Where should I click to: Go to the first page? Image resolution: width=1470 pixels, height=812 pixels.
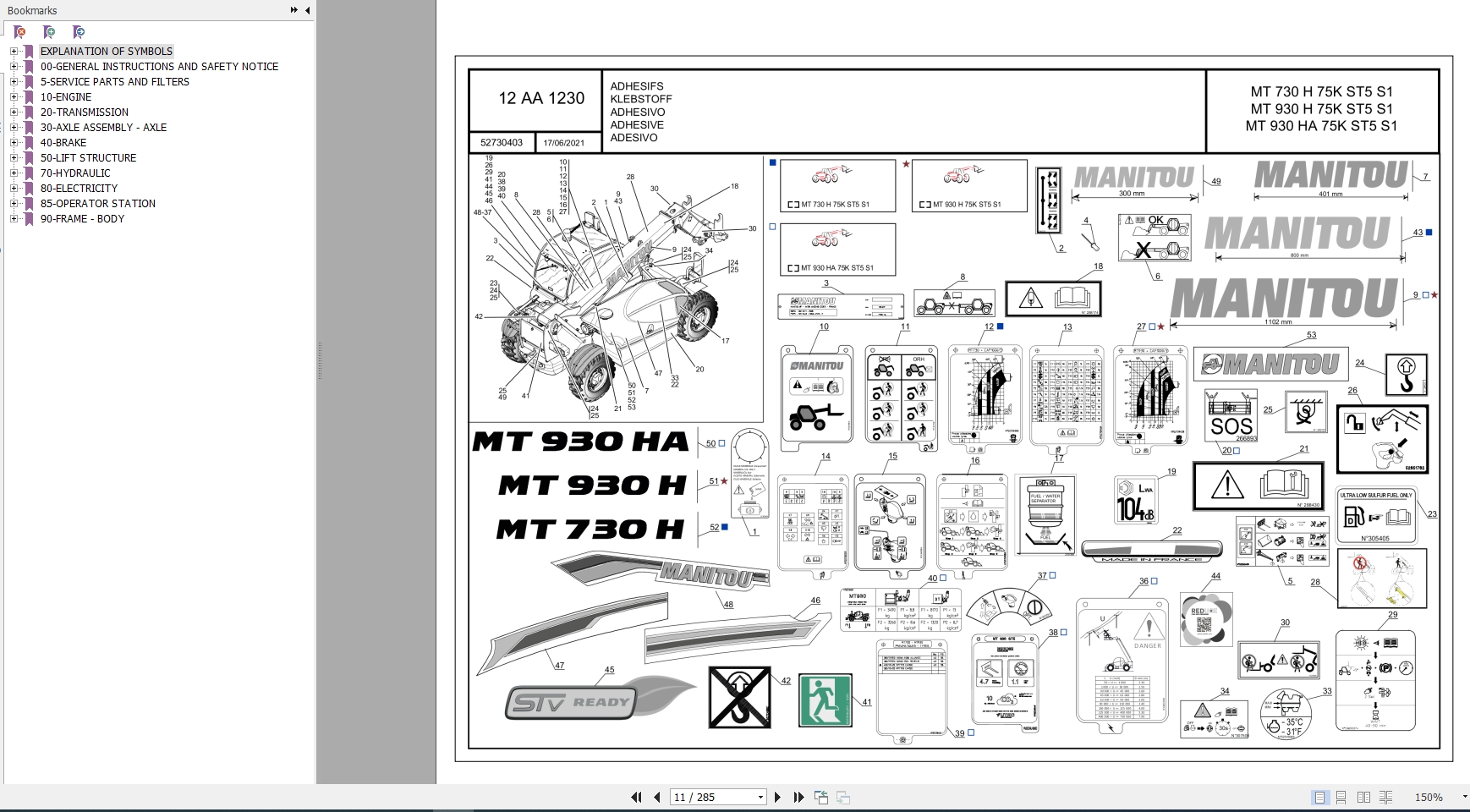pos(636,797)
